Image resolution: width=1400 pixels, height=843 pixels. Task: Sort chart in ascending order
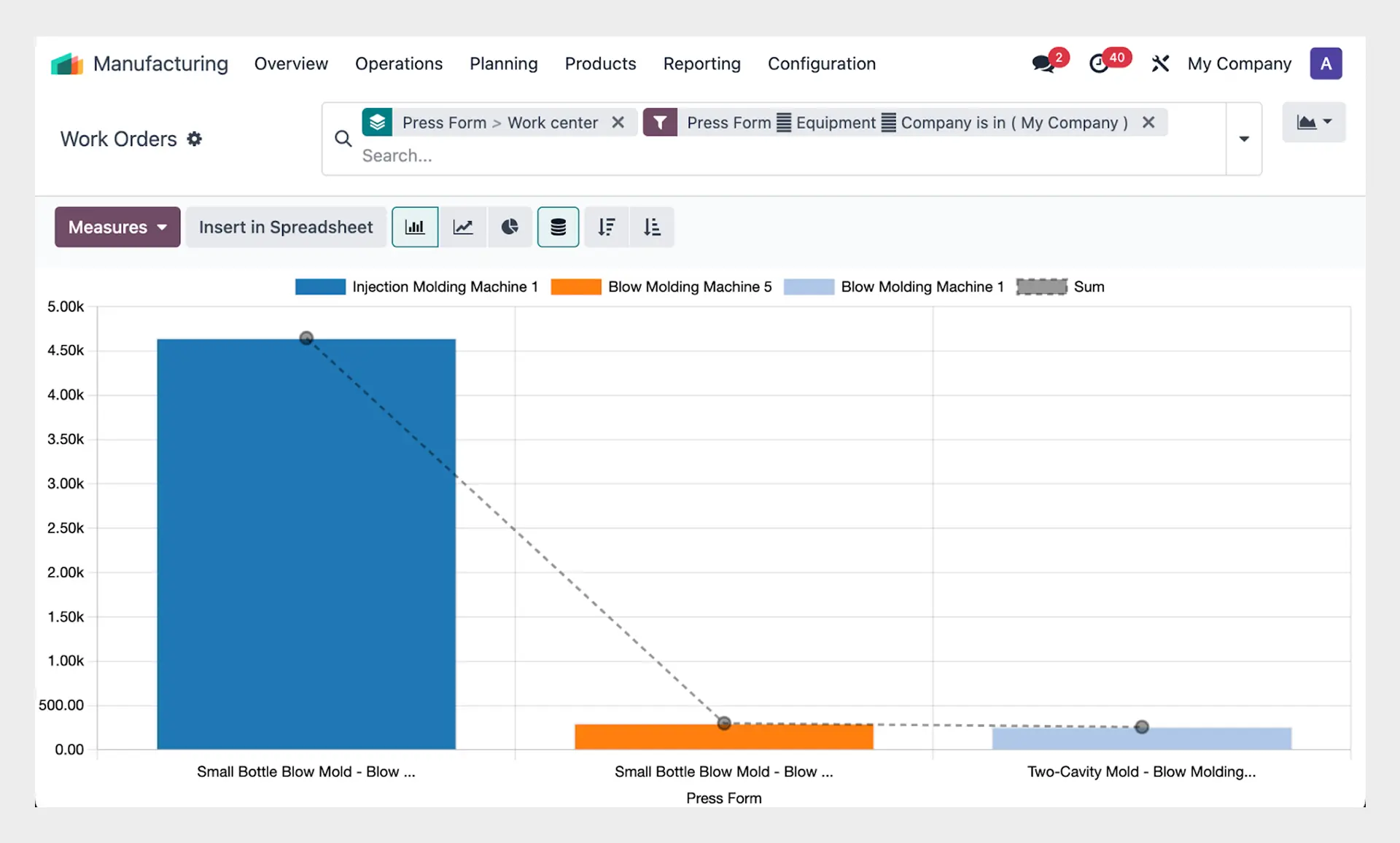652,227
